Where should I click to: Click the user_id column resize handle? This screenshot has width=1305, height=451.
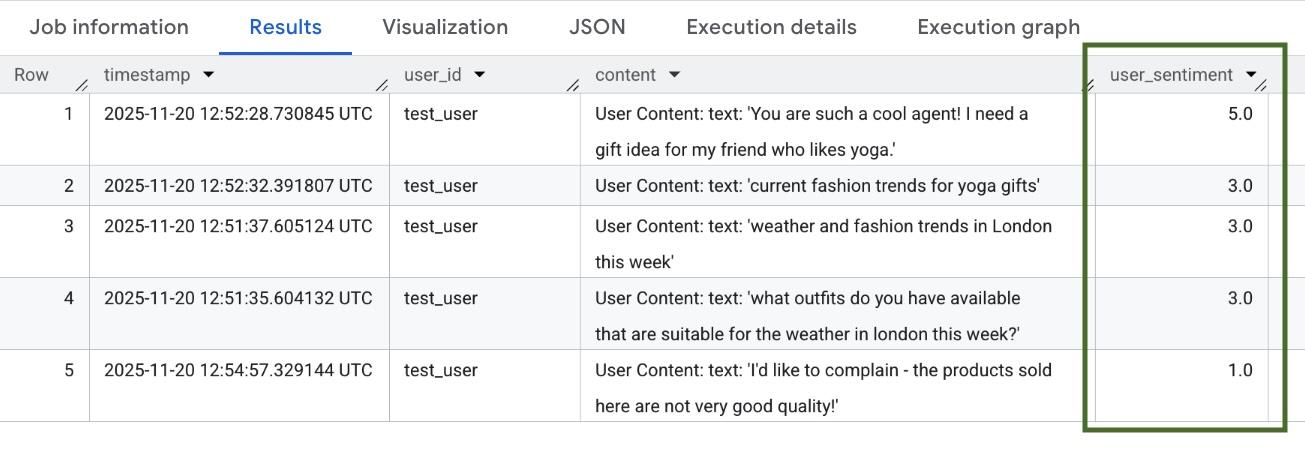573,85
